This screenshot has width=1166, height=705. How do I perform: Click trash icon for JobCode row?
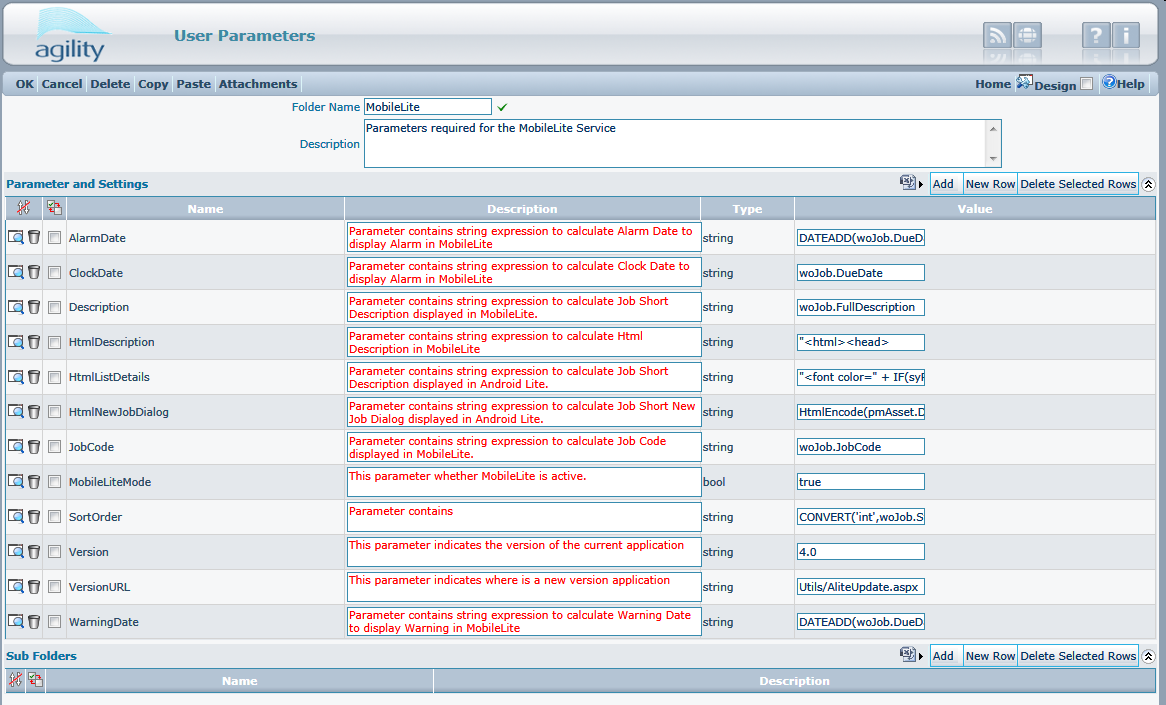tap(34, 447)
